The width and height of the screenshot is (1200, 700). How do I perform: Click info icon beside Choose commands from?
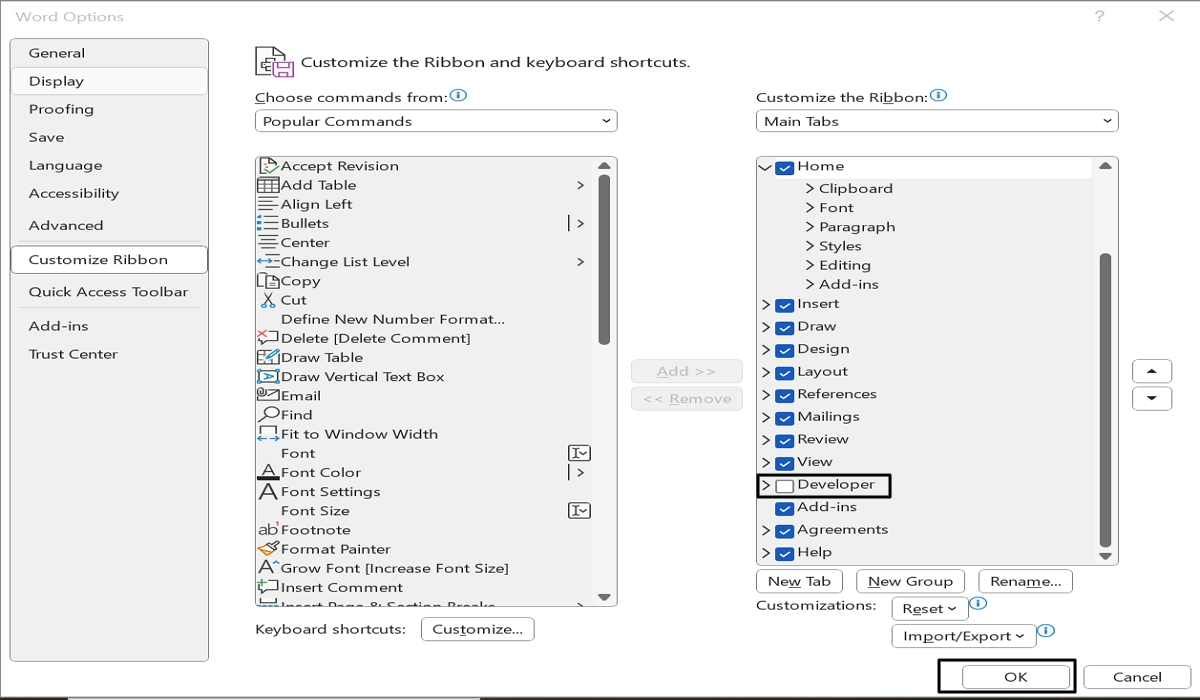click(459, 96)
